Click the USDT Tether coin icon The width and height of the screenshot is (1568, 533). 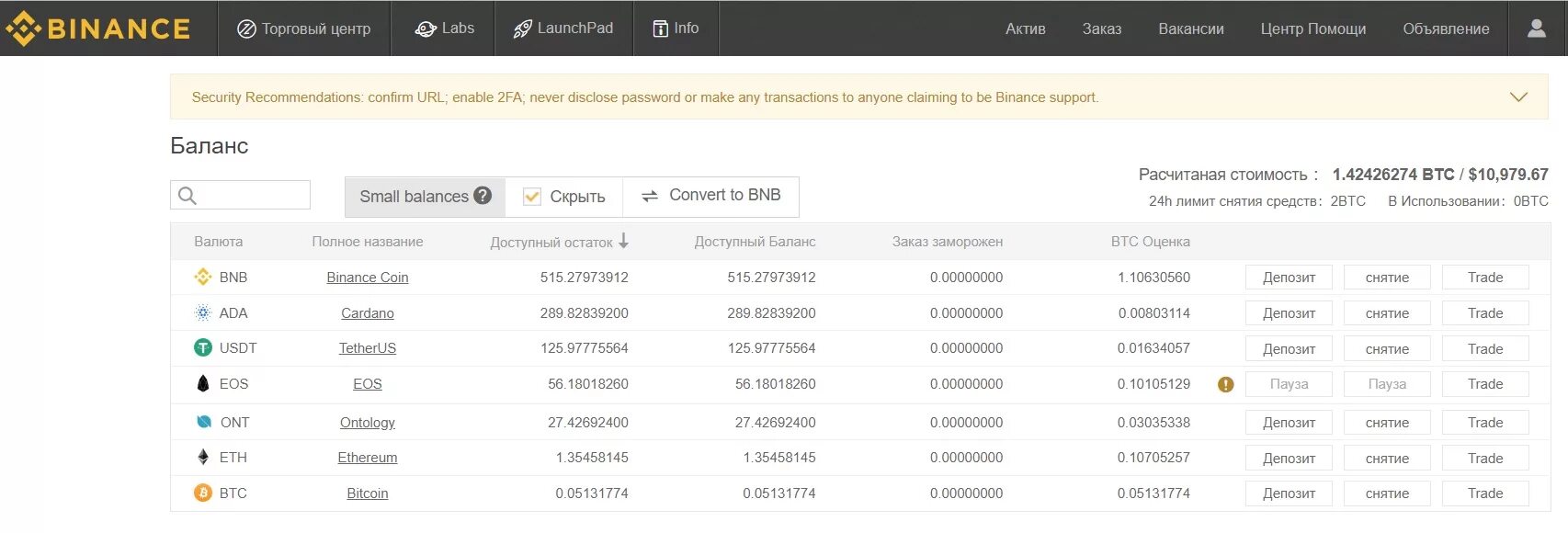click(x=203, y=347)
